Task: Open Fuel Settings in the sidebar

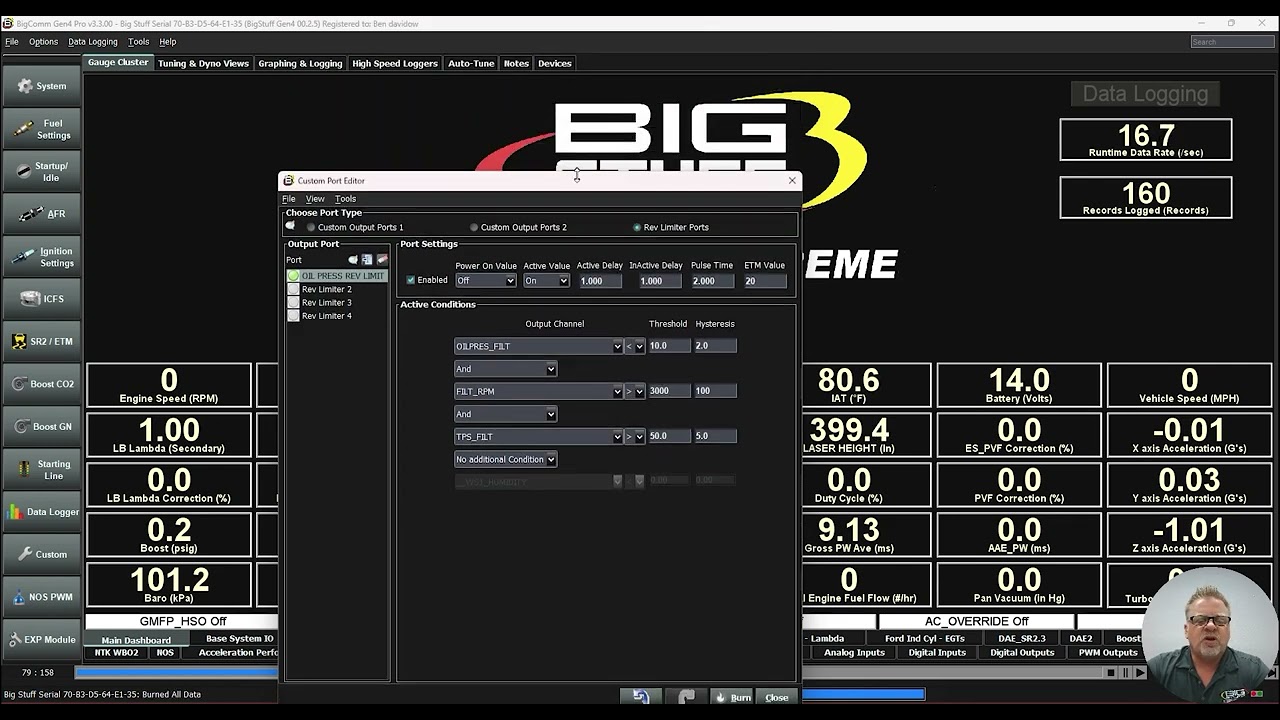Action: click(41, 129)
